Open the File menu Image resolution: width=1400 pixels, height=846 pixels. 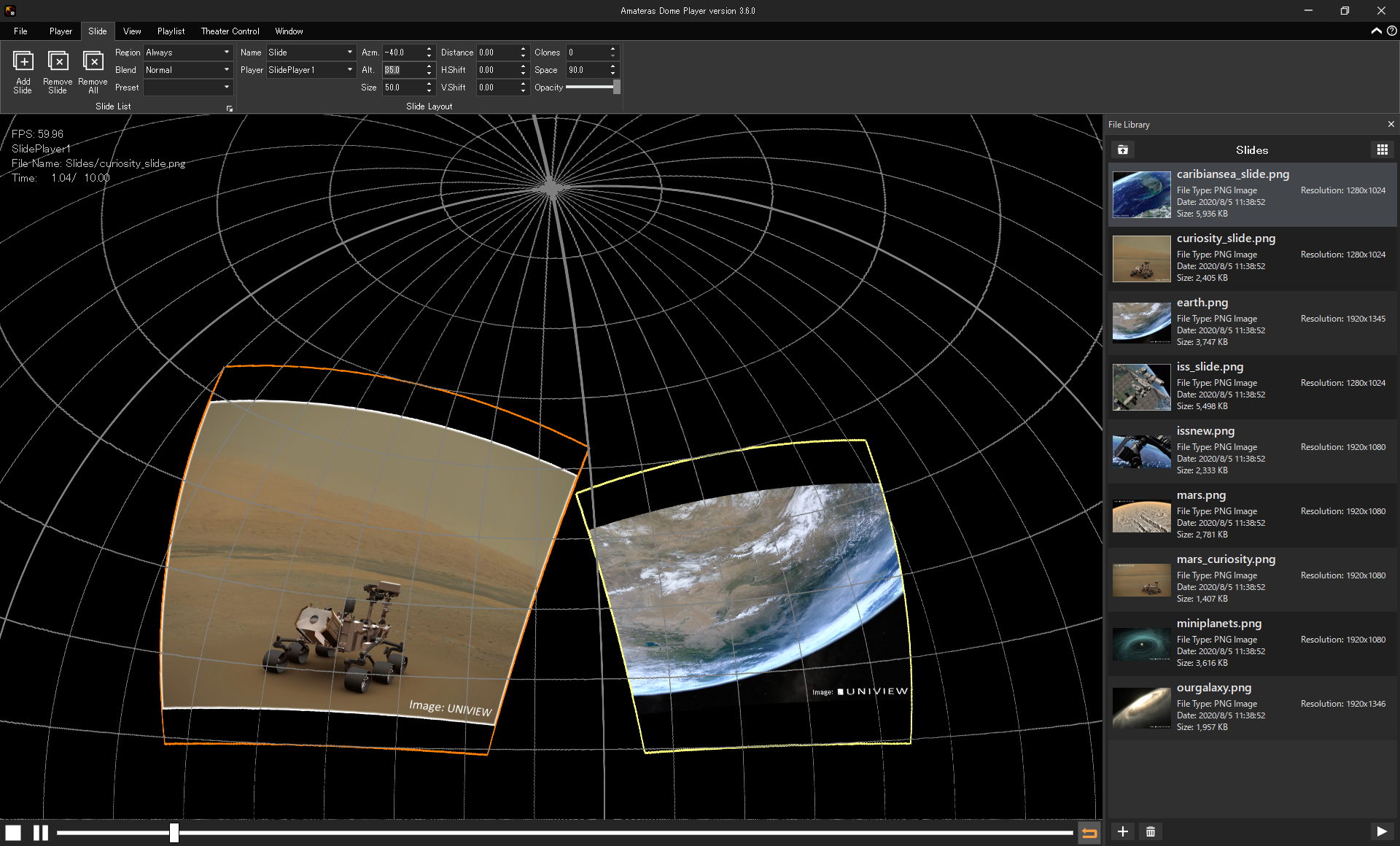[x=20, y=31]
